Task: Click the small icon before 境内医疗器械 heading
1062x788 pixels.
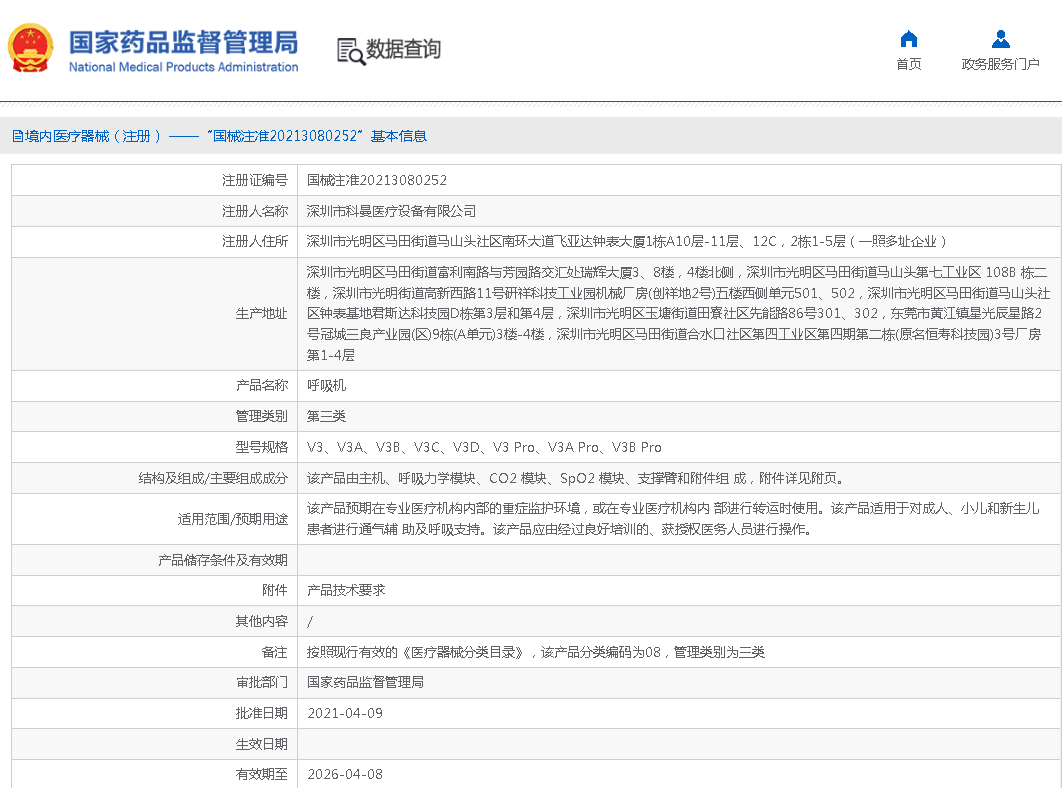Action: pos(17,136)
